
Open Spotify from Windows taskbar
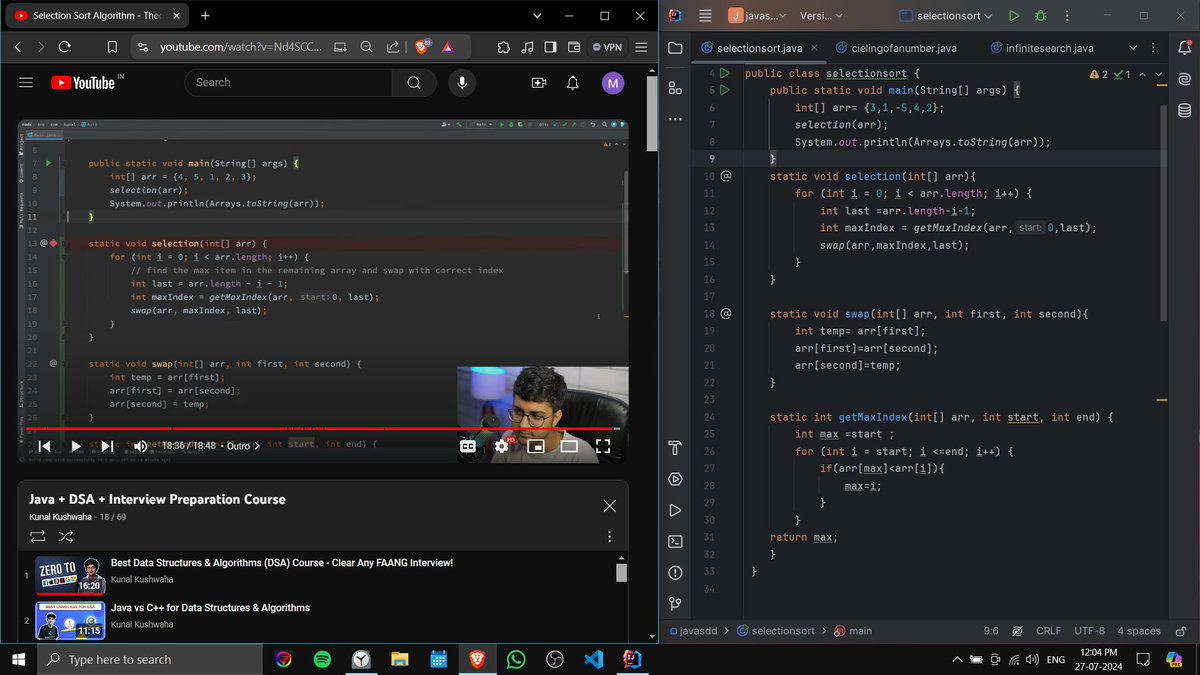[x=322, y=659]
